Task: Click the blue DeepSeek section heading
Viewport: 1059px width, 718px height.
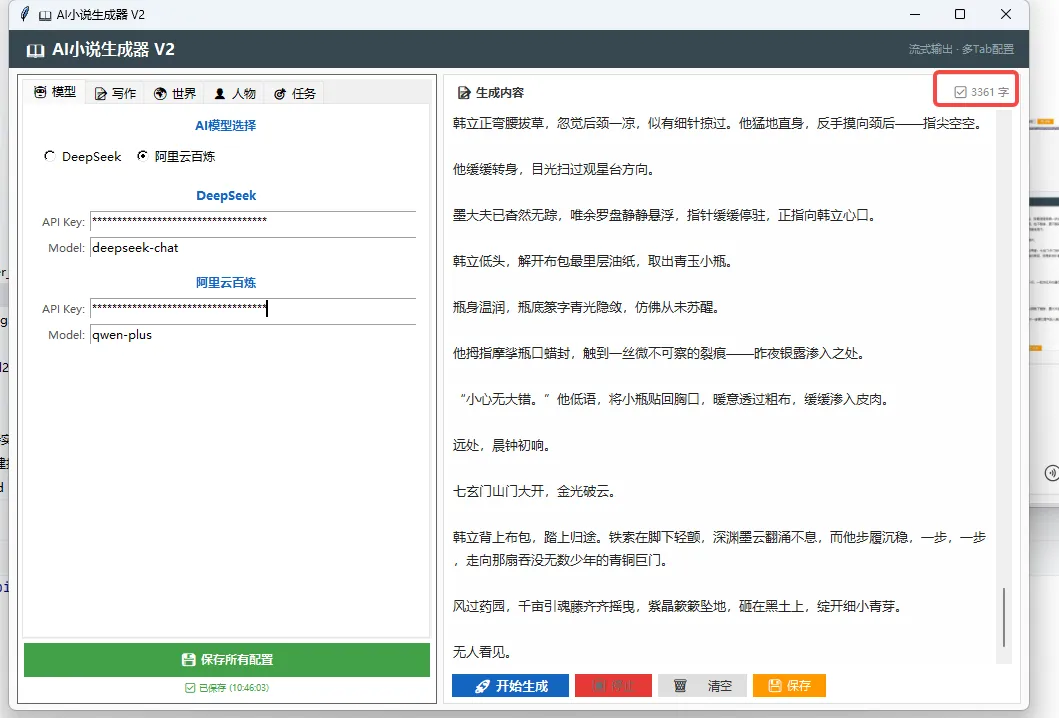Action: click(226, 195)
